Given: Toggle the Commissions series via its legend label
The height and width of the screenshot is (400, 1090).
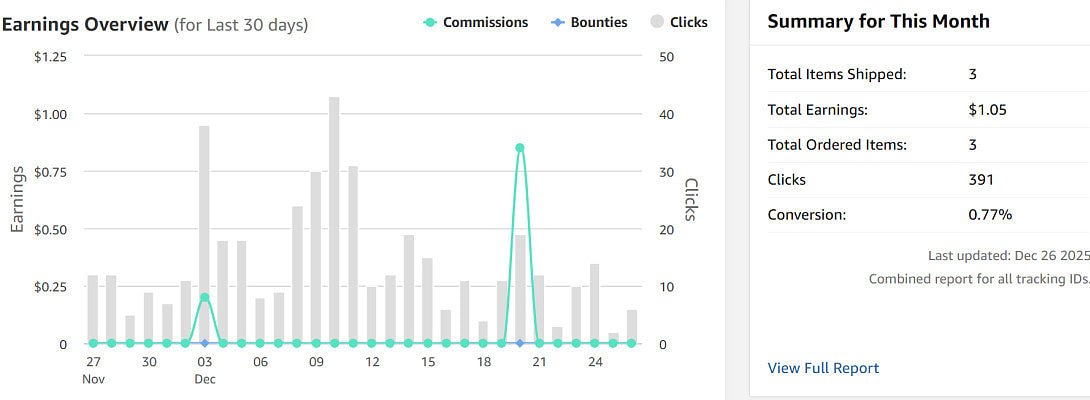Looking at the screenshot, I should 485,22.
